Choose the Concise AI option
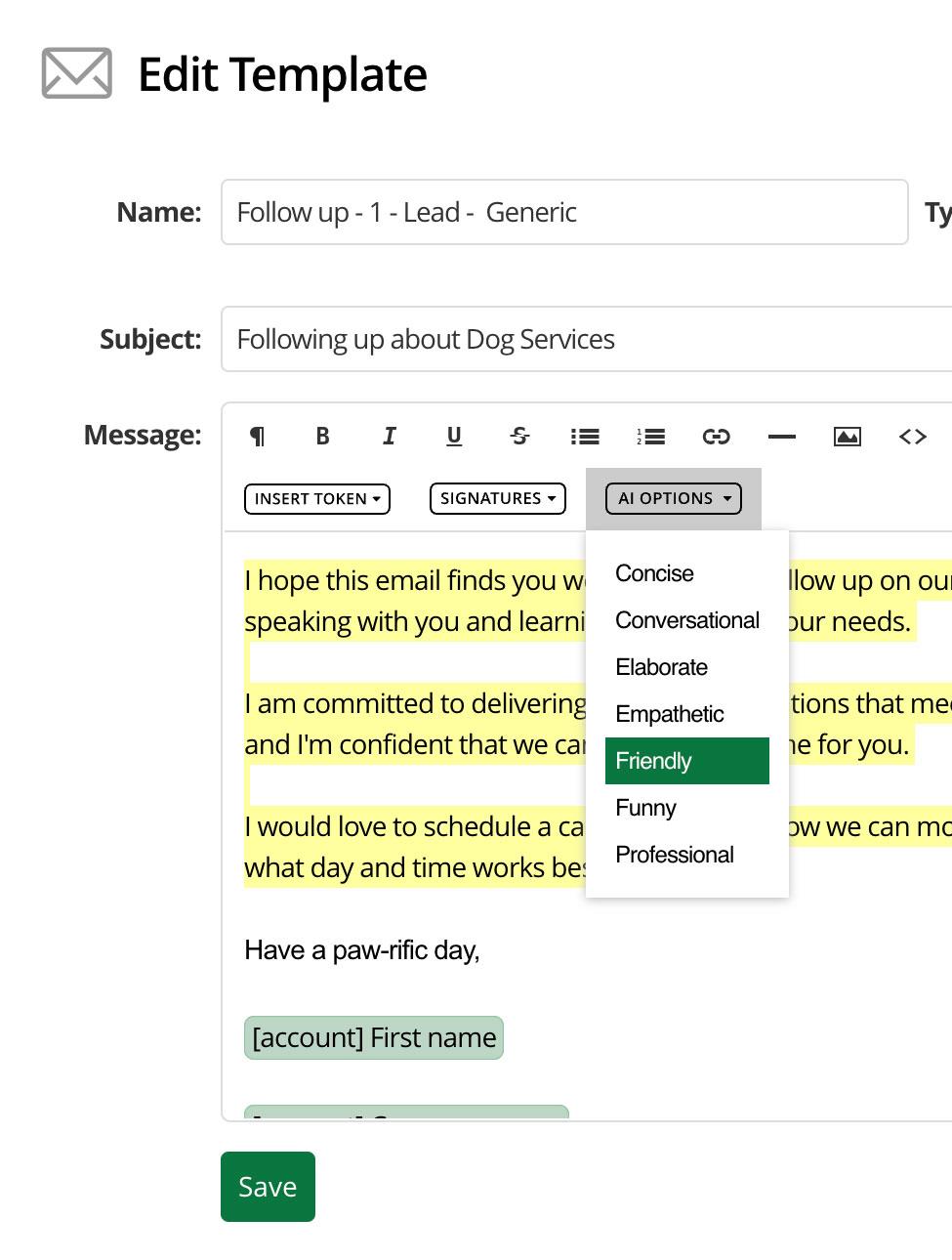952x1260 pixels. (687, 573)
